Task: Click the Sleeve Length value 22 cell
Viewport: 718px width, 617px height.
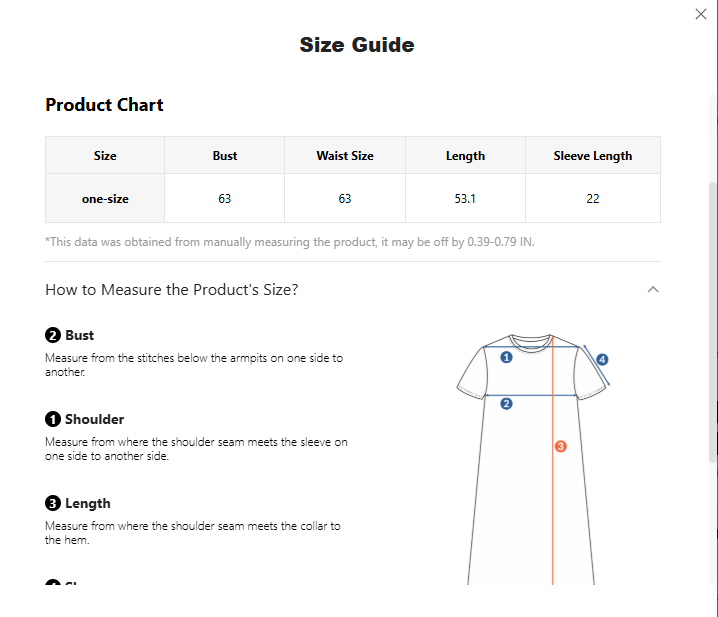Action: [x=593, y=198]
